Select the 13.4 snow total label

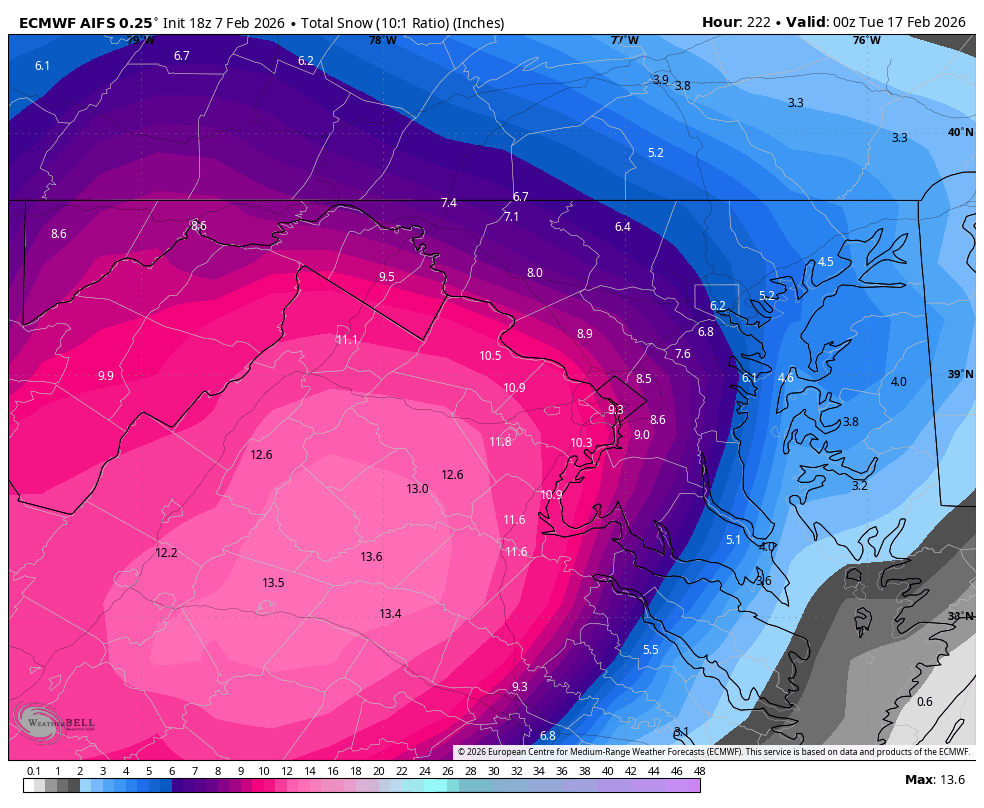click(390, 614)
